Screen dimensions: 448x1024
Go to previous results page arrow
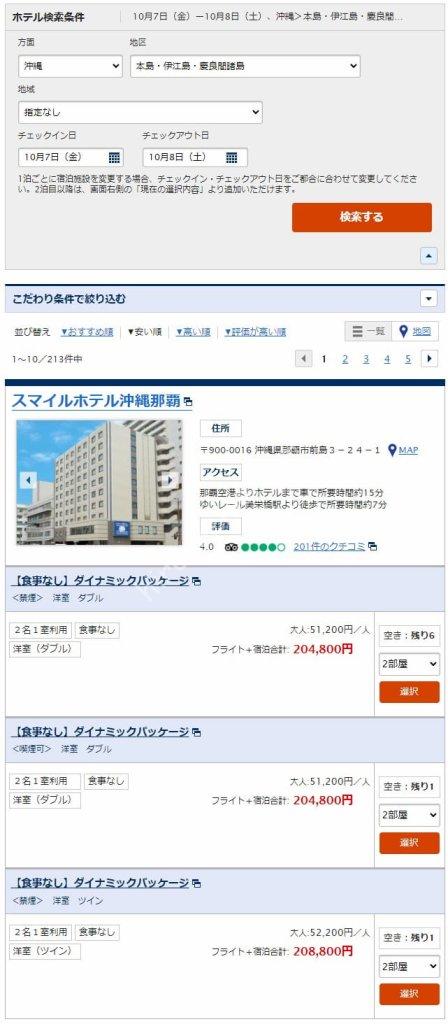(304, 359)
